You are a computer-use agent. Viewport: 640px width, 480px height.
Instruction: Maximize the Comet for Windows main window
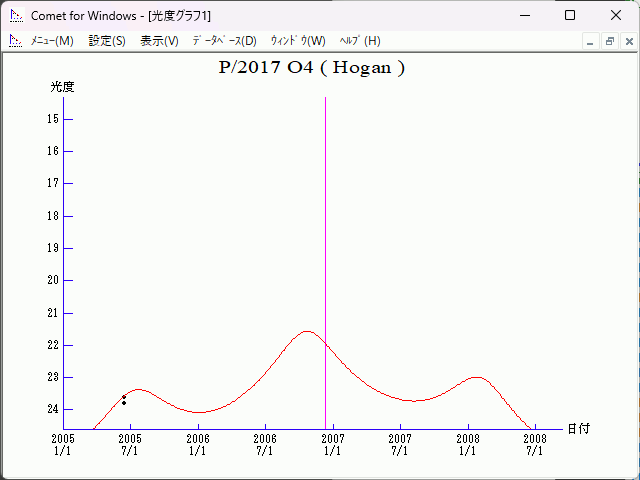click(569, 15)
